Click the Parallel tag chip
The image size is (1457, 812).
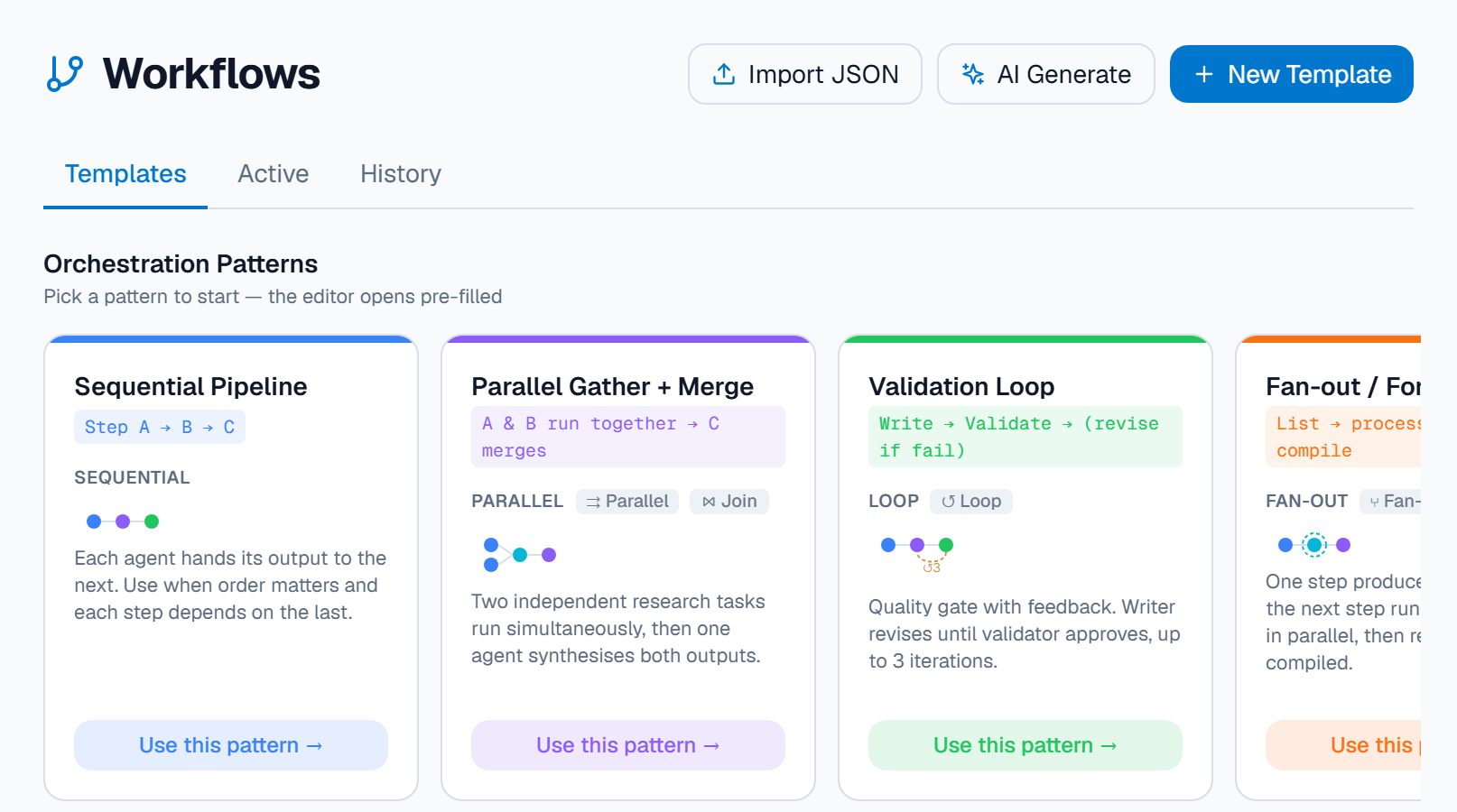coord(628,502)
